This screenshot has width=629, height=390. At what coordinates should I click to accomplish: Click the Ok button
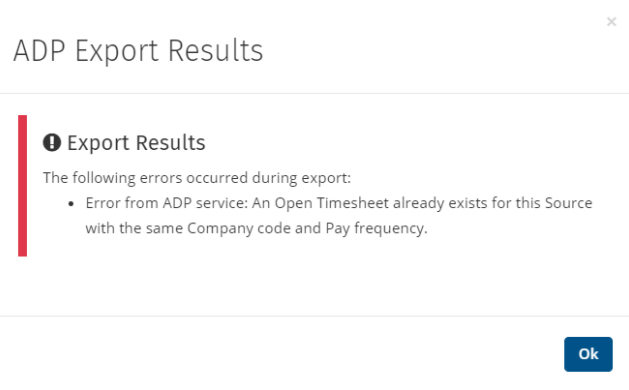[x=588, y=354]
